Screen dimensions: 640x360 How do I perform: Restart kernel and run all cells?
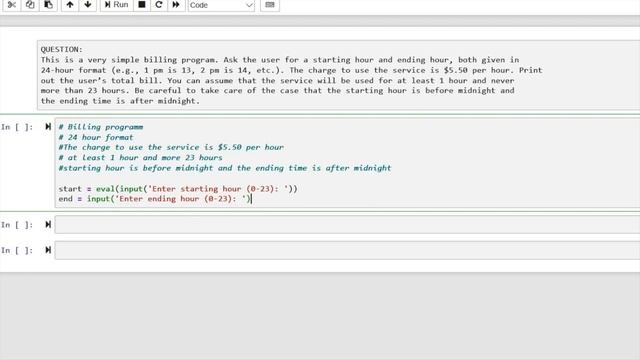pos(176,5)
